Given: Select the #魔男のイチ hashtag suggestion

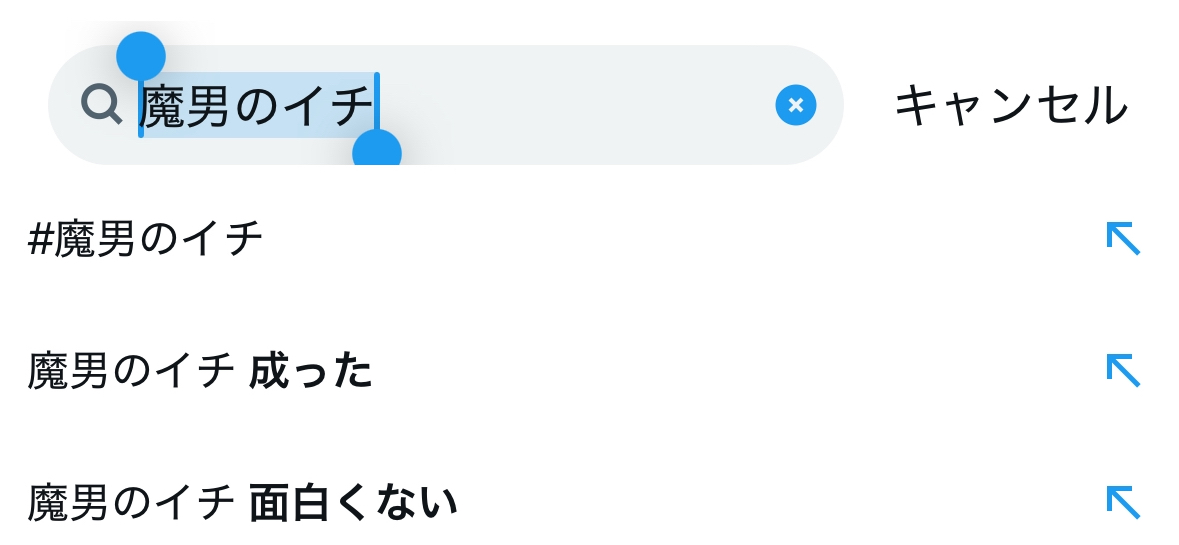Looking at the screenshot, I should pyautogui.click(x=146, y=240).
